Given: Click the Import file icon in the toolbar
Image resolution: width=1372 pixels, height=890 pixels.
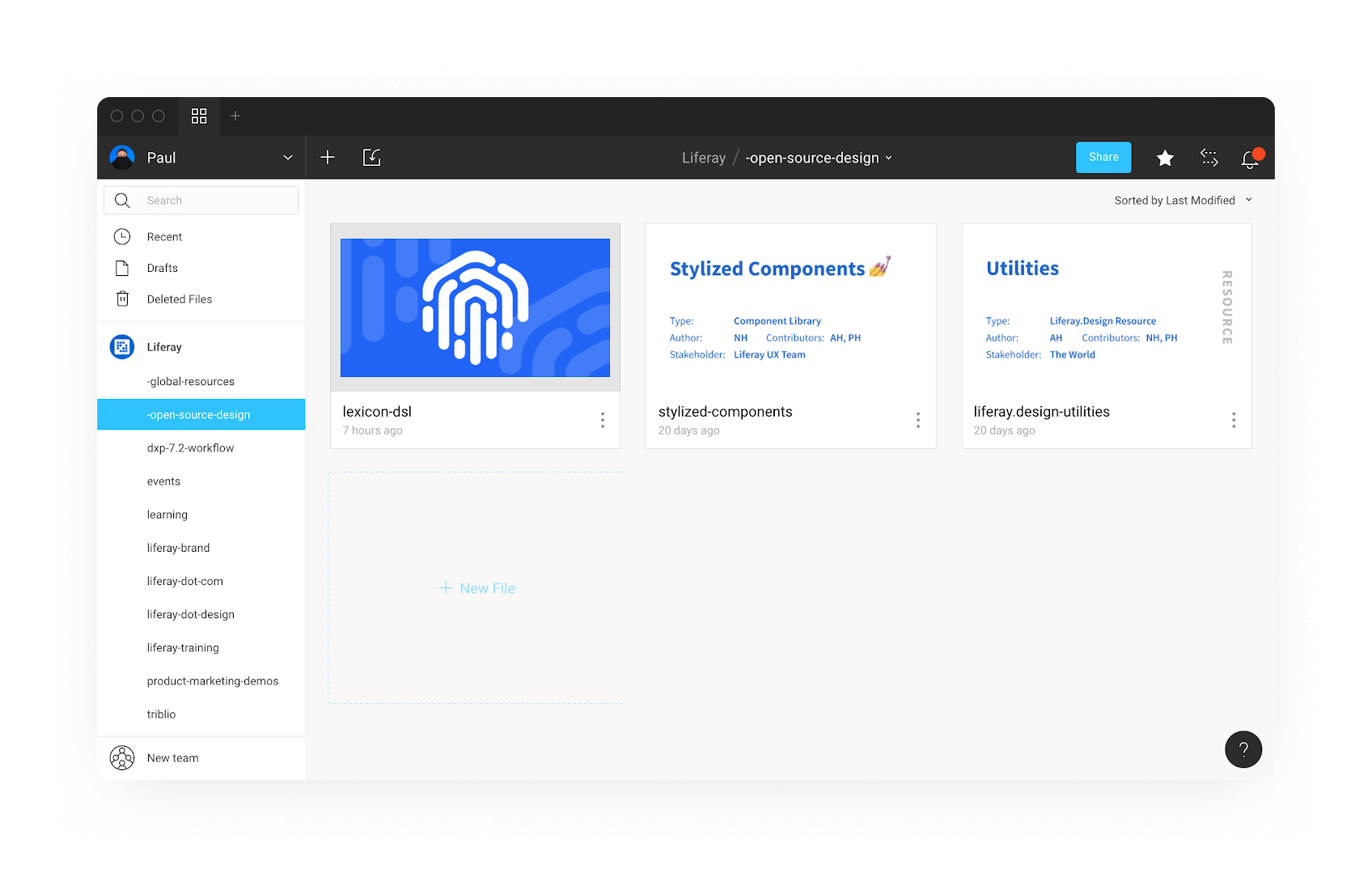Looking at the screenshot, I should click(371, 157).
